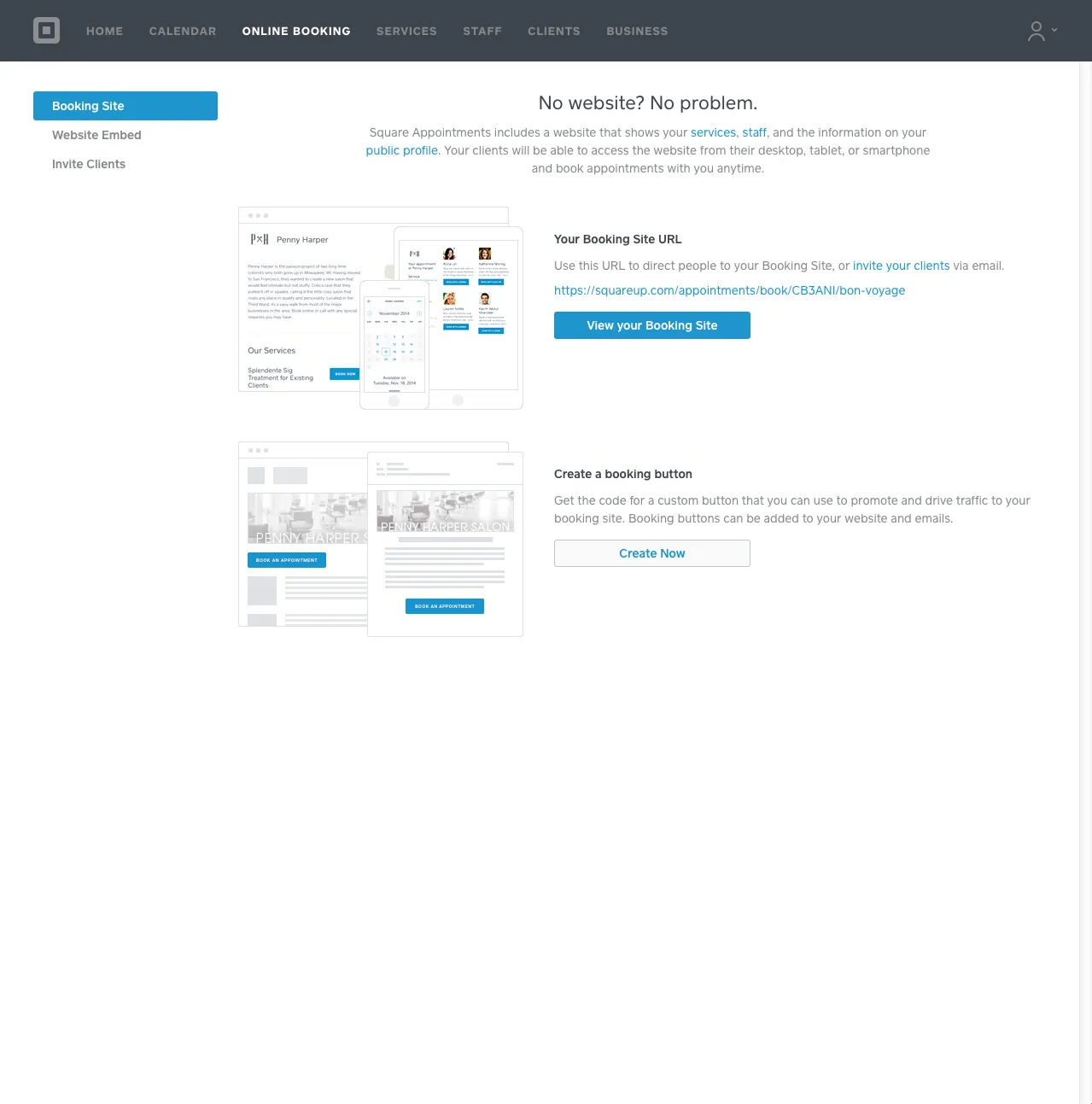
Task: Select the Business tab
Action: point(637,31)
